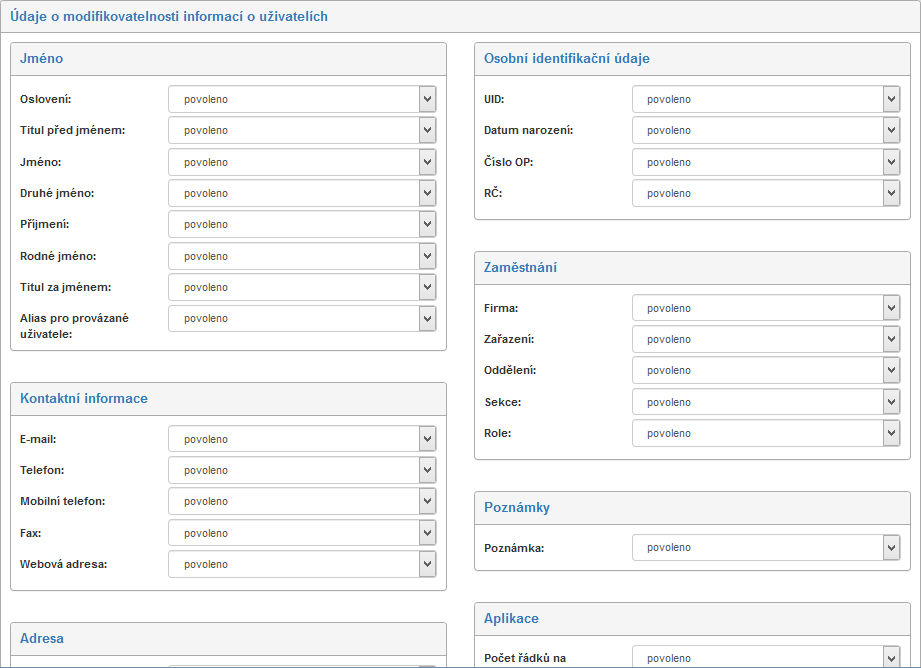
Task: Open the UID dropdown
Action: pos(766,99)
